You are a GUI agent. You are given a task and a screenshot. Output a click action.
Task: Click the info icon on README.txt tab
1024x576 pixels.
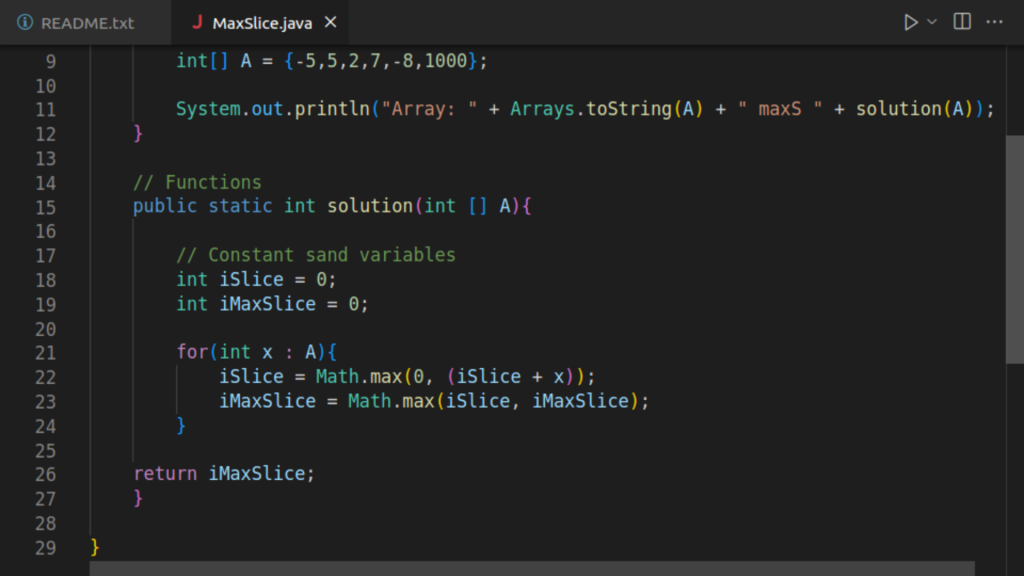click(x=25, y=22)
